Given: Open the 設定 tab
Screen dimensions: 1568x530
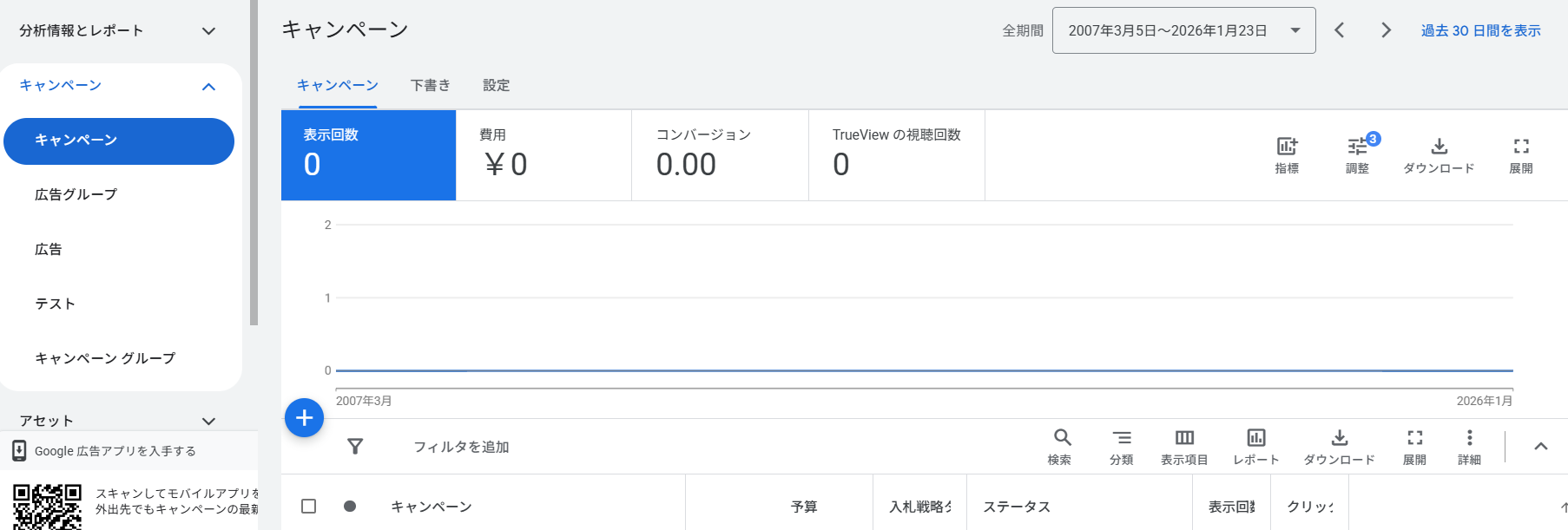Looking at the screenshot, I should pyautogui.click(x=496, y=85).
